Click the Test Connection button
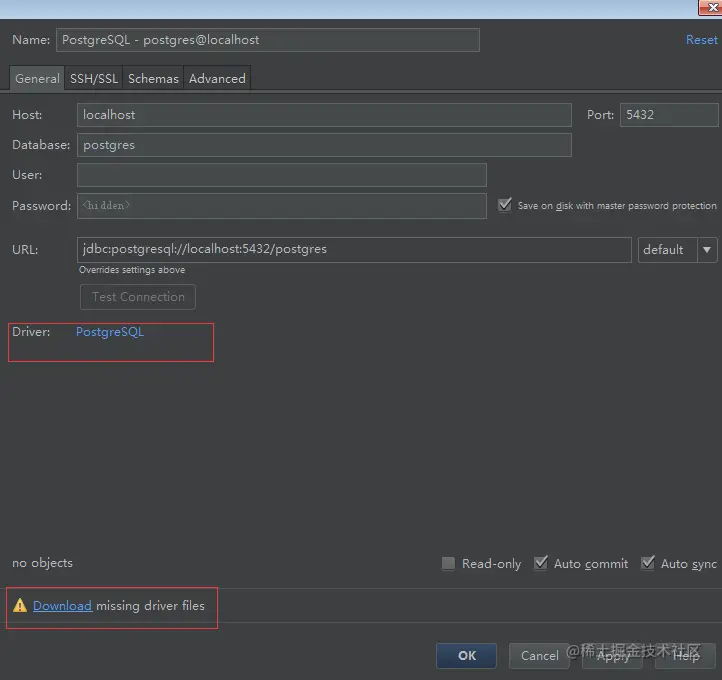This screenshot has width=722, height=680. (138, 297)
